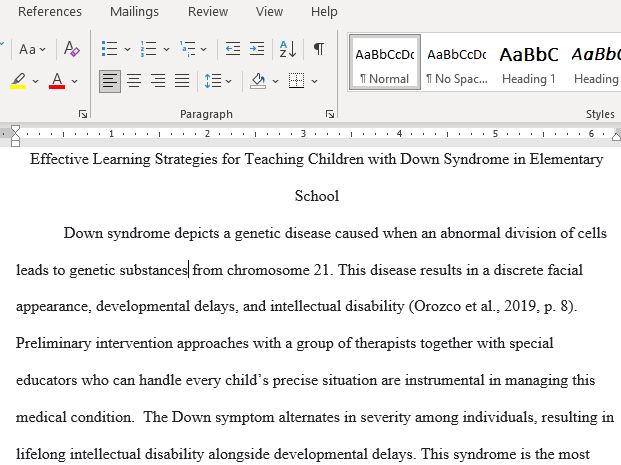The width and height of the screenshot is (621, 465).
Task: Click the left indent marker on ruler
Action: [15, 142]
